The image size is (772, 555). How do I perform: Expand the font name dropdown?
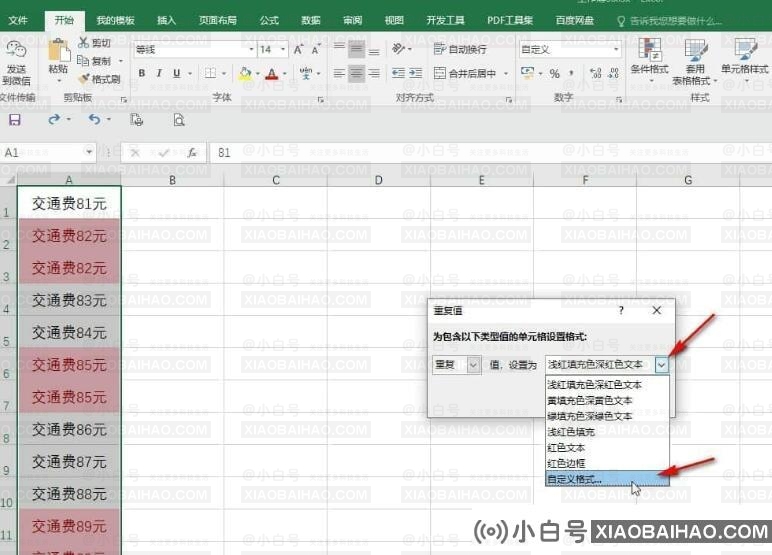pos(251,49)
